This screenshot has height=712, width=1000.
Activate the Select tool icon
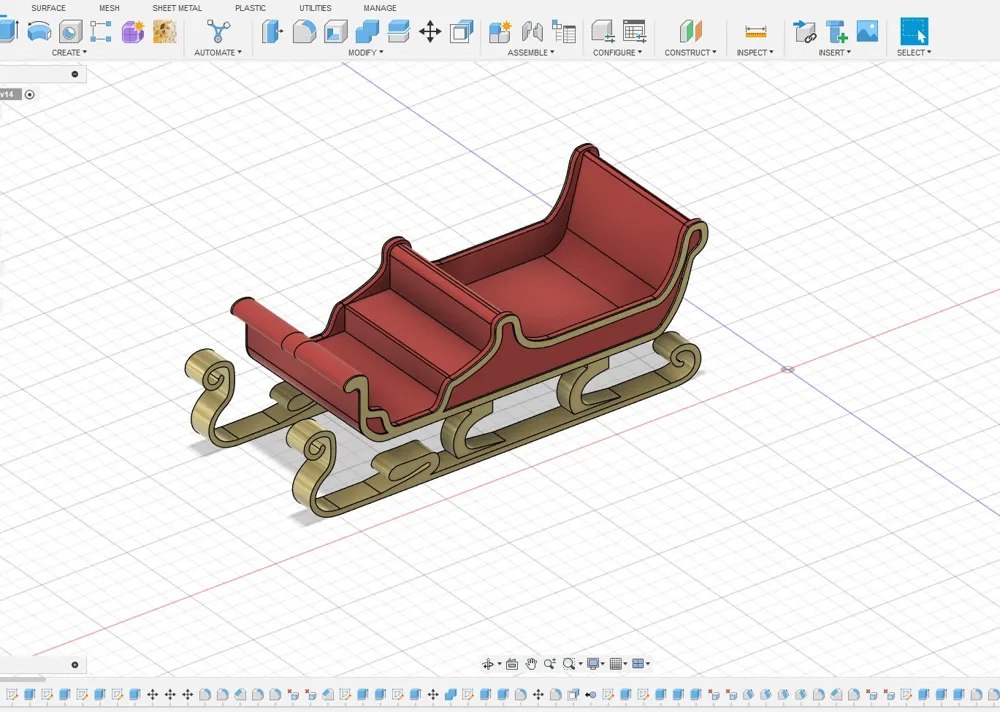pos(914,31)
